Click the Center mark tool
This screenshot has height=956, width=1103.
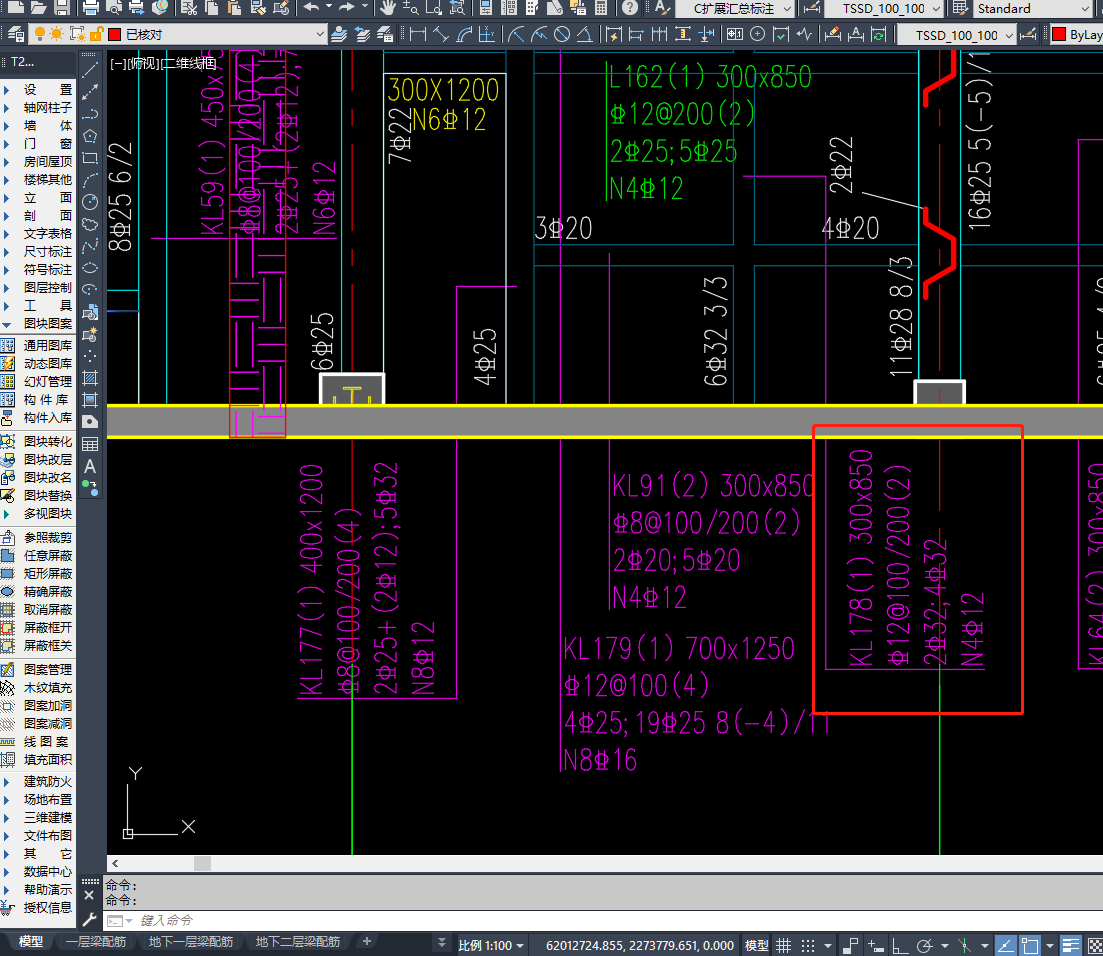pyautogui.click(x=758, y=34)
